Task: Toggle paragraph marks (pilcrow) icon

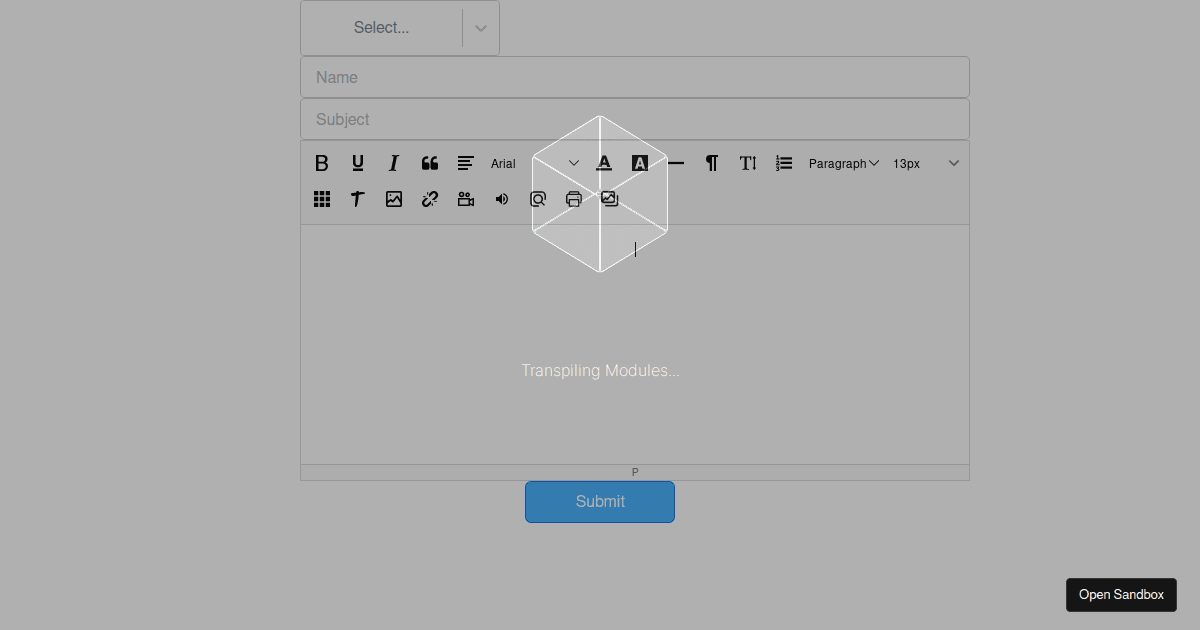Action: (x=712, y=163)
